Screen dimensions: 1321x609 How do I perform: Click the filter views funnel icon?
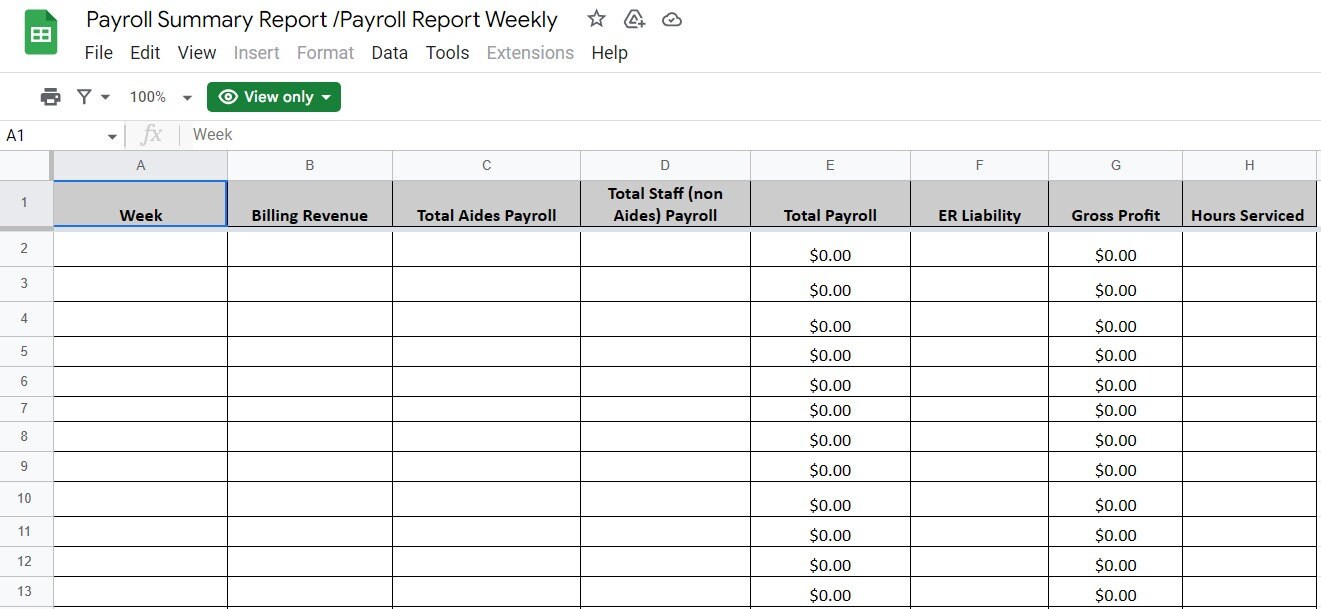pyautogui.click(x=82, y=96)
